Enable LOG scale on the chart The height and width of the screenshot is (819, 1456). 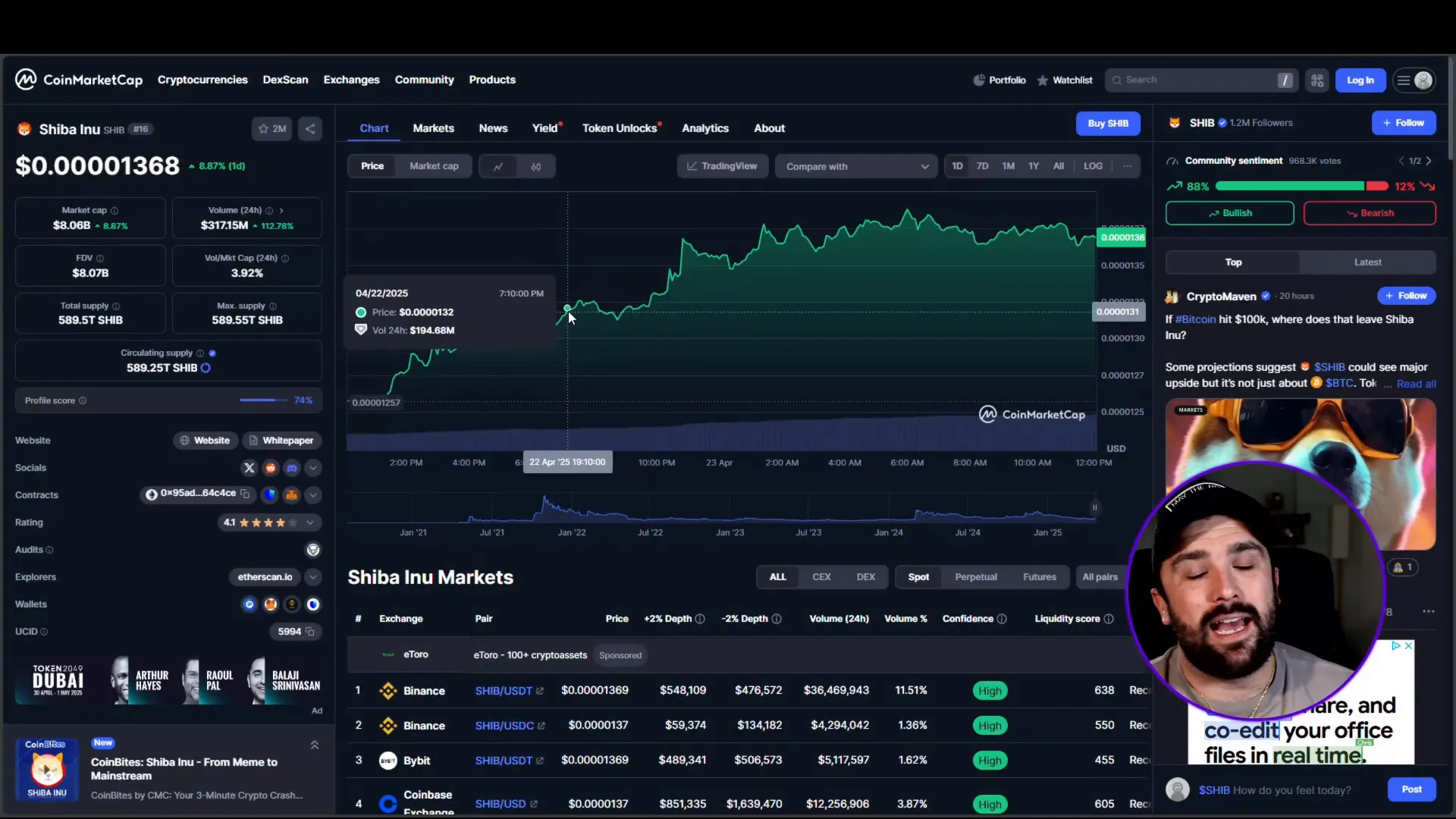(1093, 166)
